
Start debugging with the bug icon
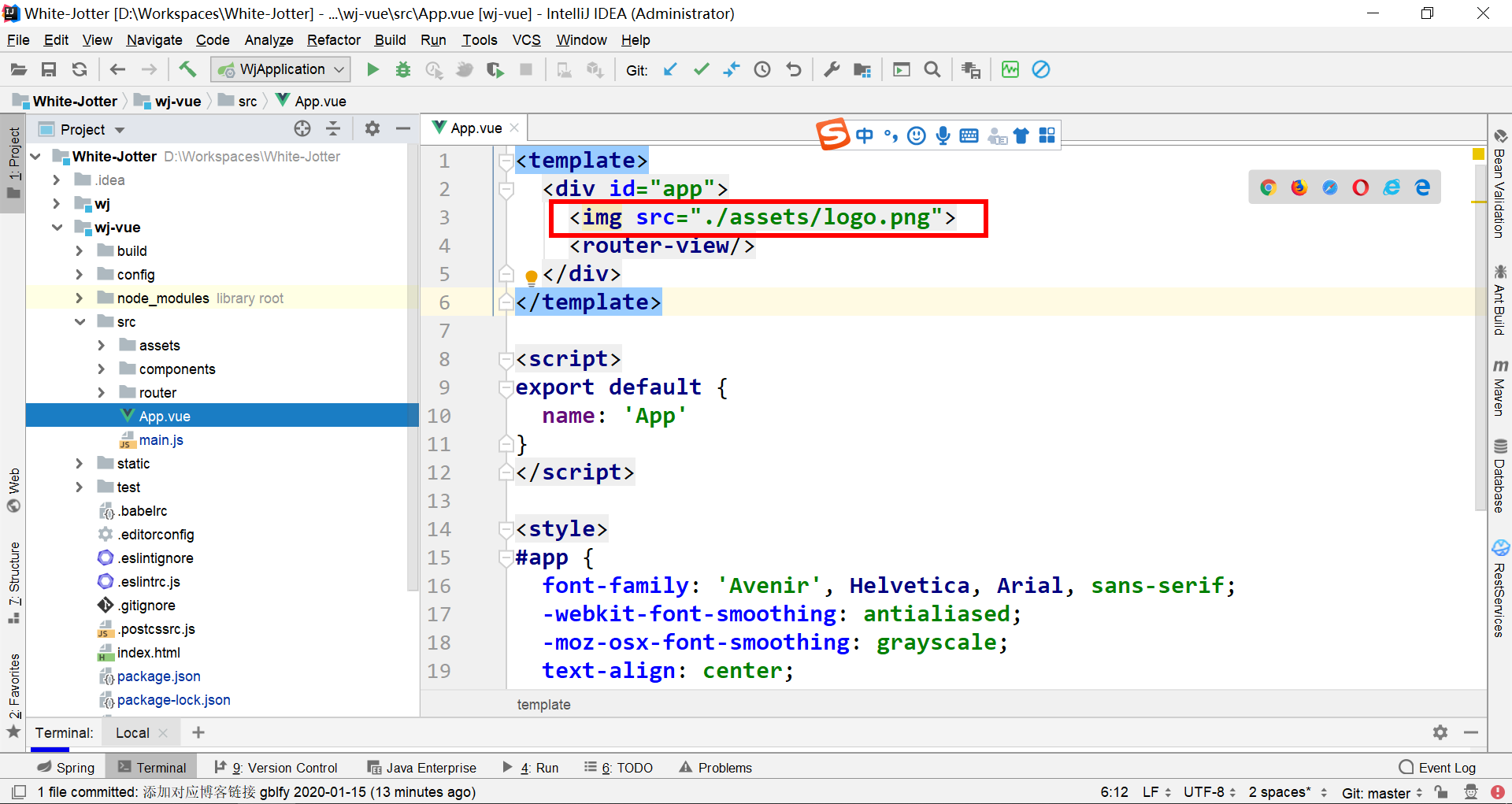(403, 70)
